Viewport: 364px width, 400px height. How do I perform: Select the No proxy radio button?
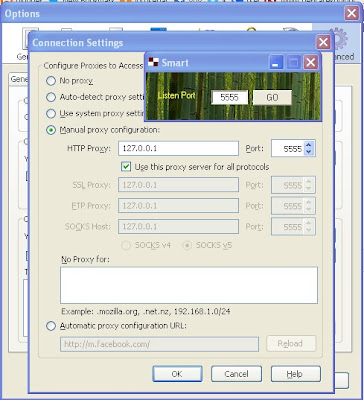coord(51,81)
